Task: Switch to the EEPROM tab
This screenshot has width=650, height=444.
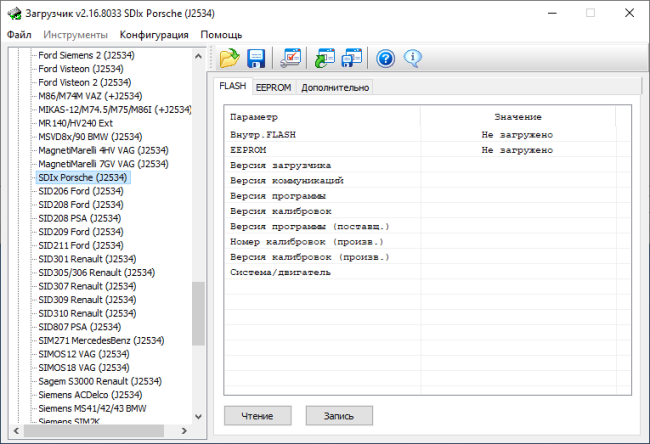Action: coord(274,87)
